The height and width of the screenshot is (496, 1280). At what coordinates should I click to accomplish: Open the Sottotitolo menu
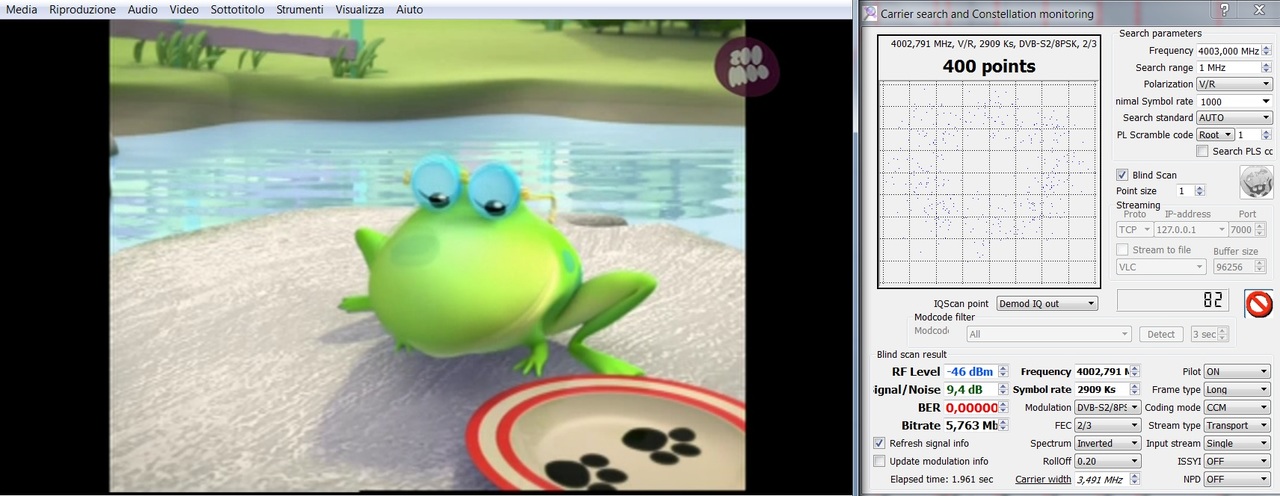point(237,9)
